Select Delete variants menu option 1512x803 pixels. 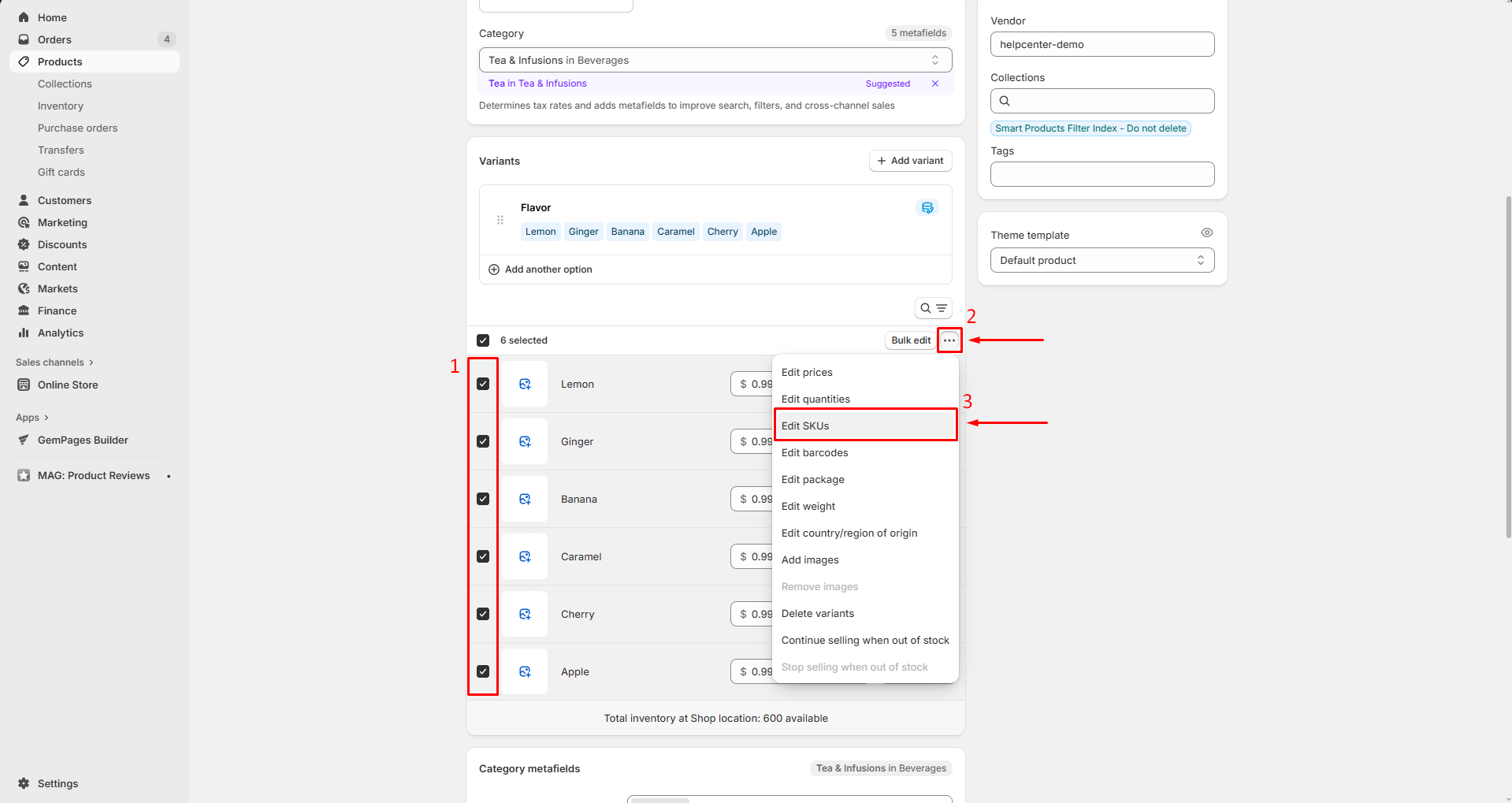point(818,614)
